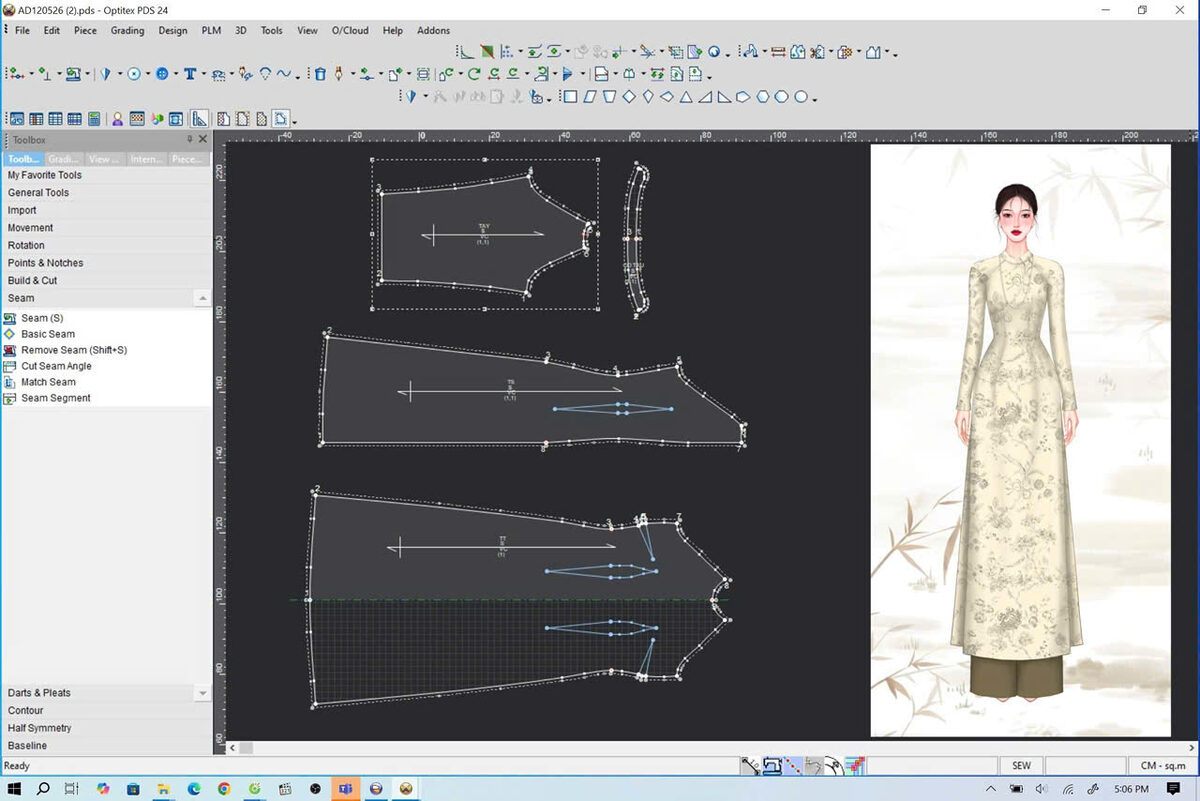Toggle the colorful grading steps status icon

[855, 766]
